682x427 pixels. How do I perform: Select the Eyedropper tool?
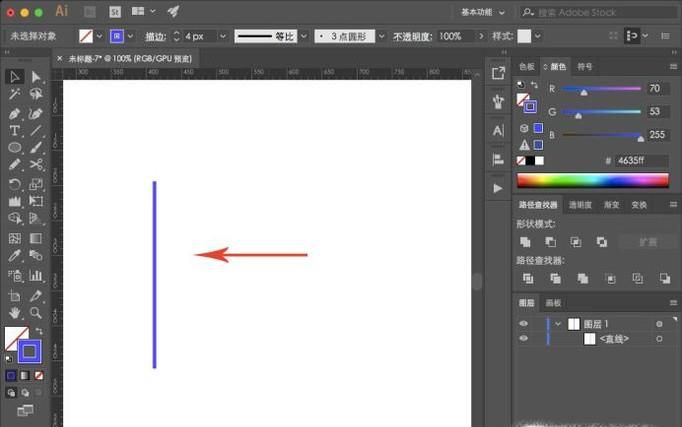point(15,257)
